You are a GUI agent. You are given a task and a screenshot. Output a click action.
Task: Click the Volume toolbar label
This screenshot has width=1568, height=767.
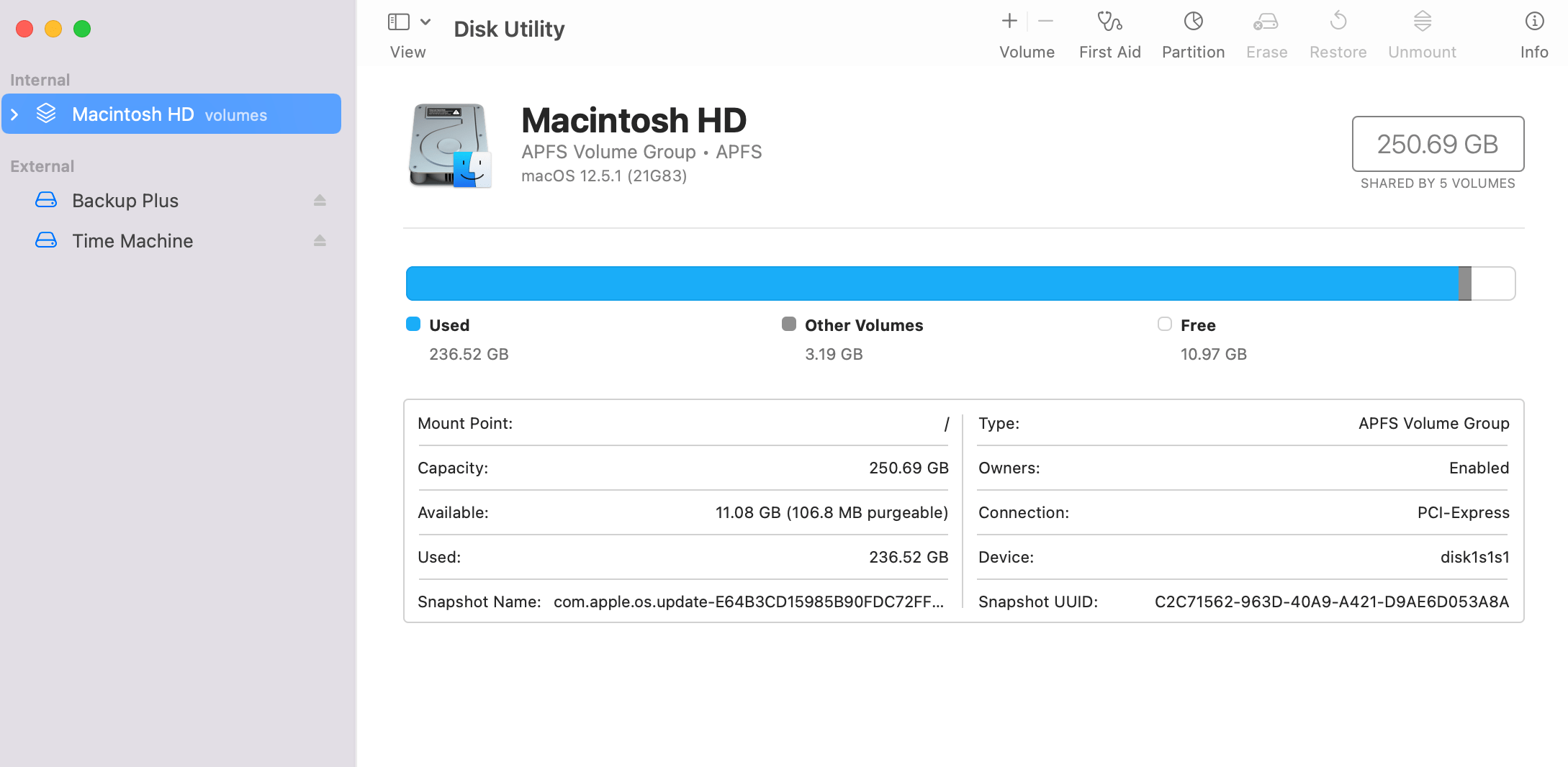point(1027,52)
